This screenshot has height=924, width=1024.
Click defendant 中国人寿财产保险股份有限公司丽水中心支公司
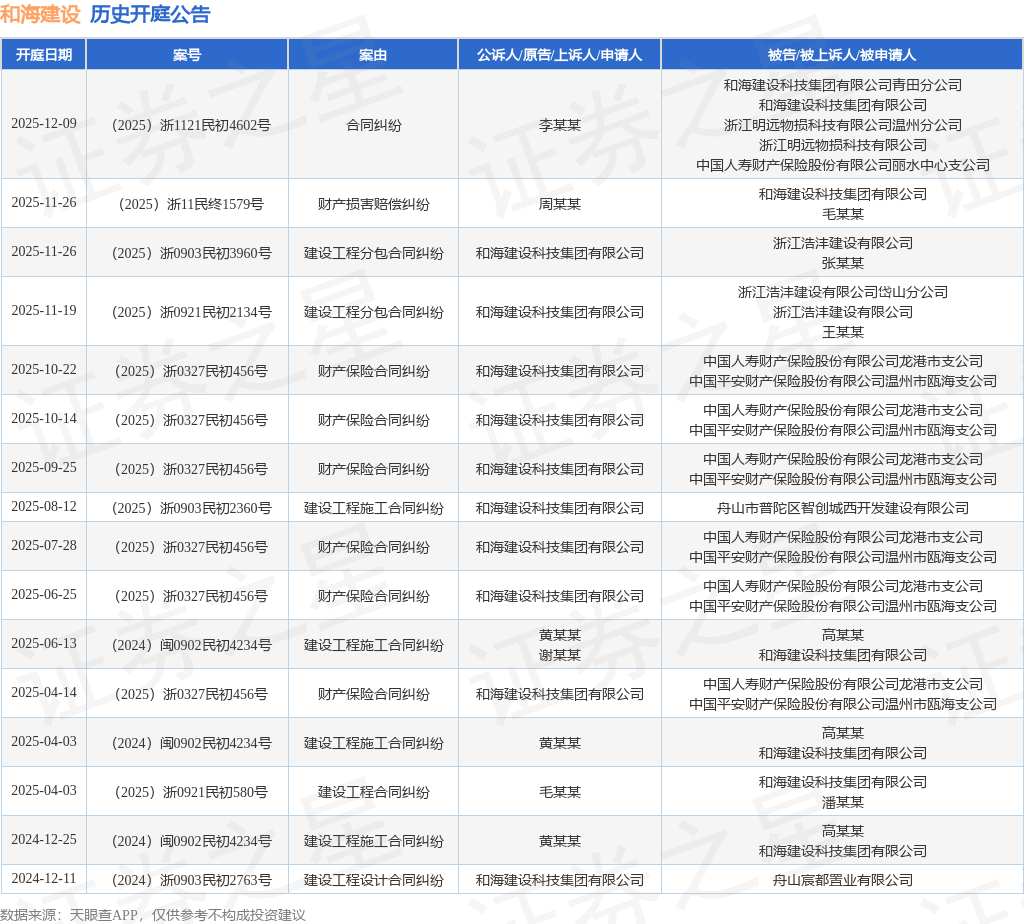842,165
